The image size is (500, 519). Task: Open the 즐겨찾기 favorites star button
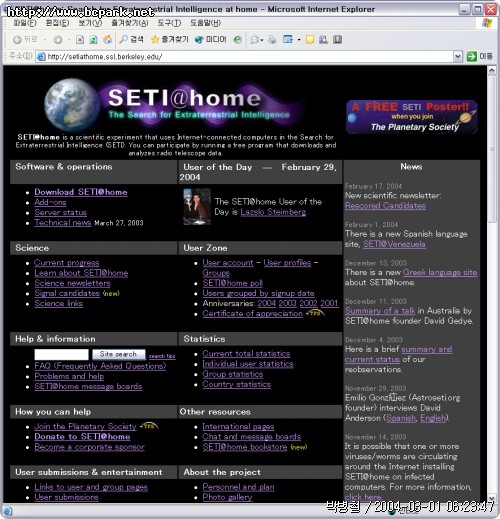169,40
